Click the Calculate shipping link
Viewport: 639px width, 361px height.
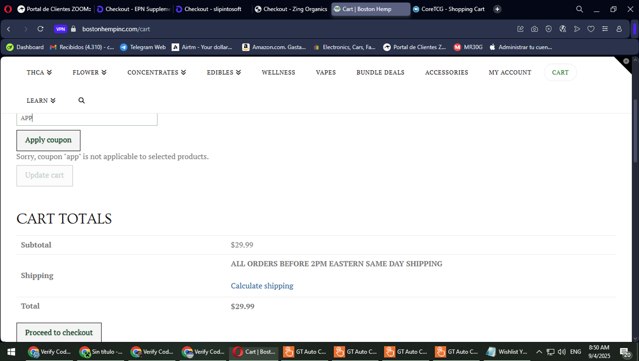[x=262, y=286]
